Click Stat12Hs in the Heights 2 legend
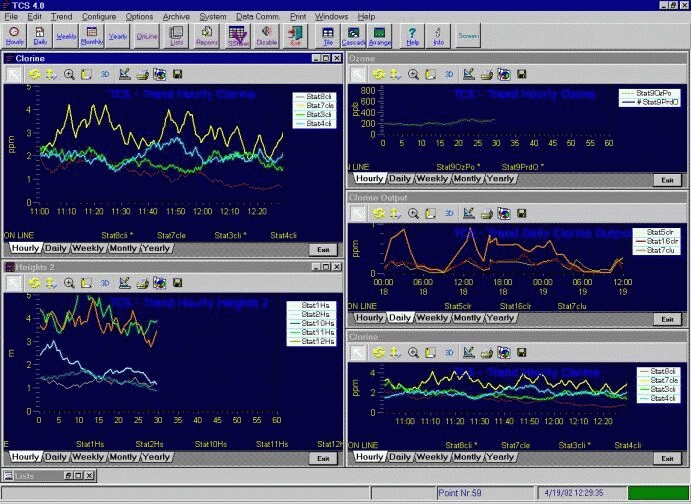 311,341
